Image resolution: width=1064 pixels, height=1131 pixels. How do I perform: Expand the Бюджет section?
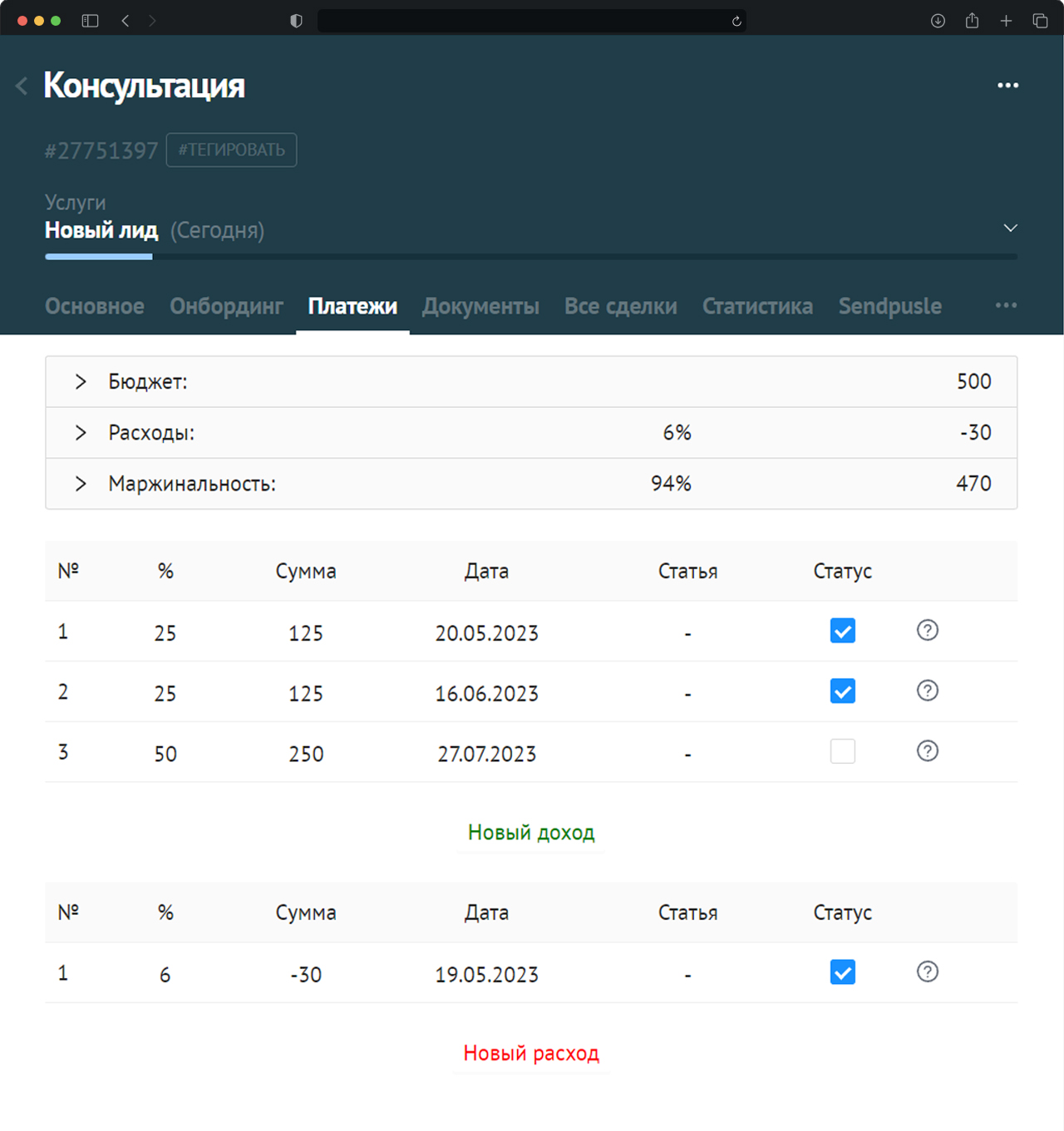81,381
